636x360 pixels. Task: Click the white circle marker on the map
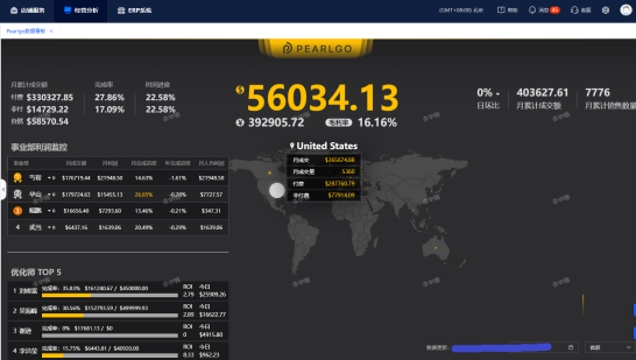(x=277, y=190)
